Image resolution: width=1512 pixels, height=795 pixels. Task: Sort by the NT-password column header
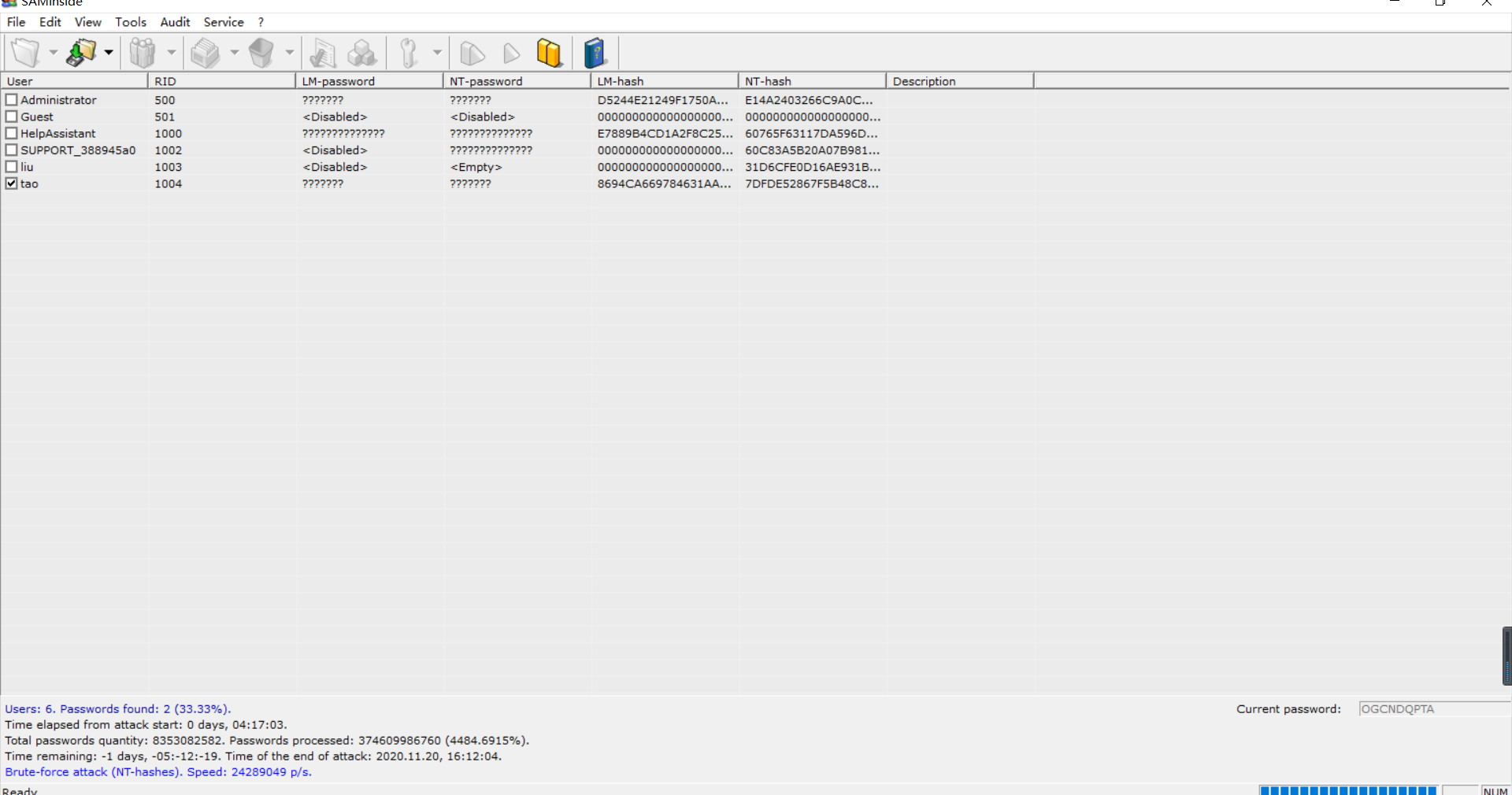tap(517, 81)
